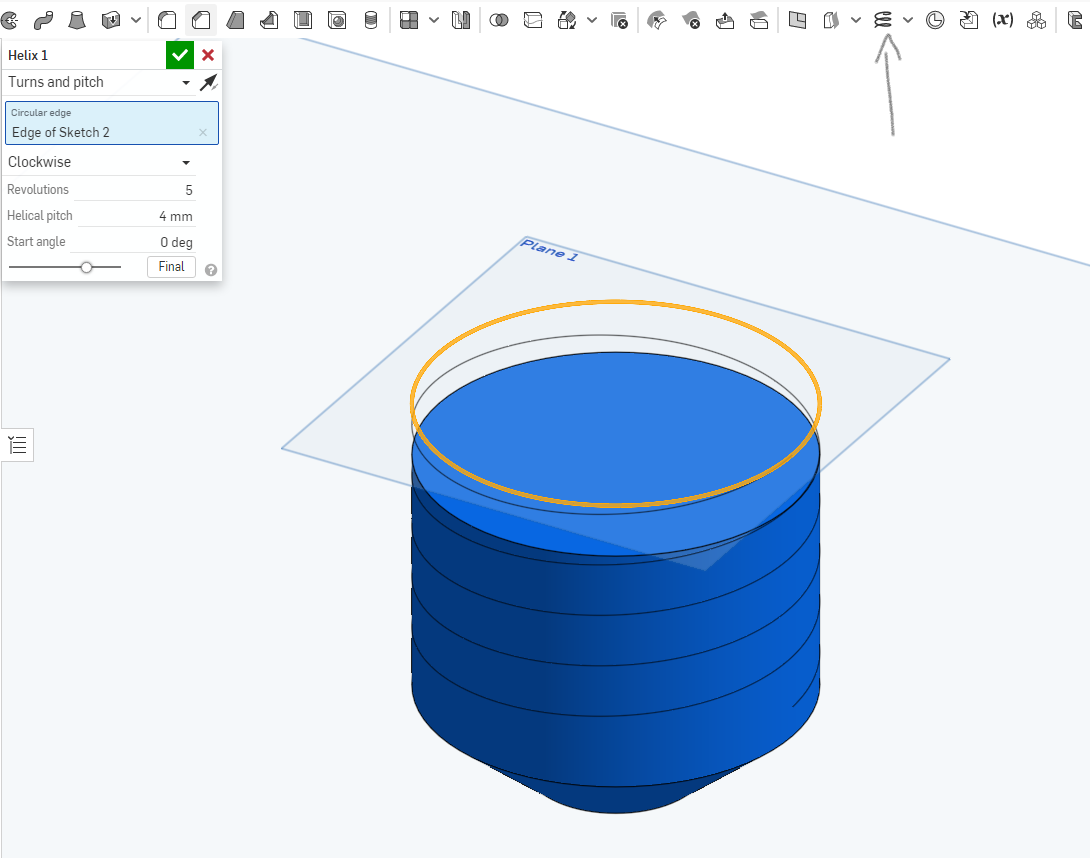The image size is (1090, 858).
Task: Confirm Helix 1 with green checkmark
Action: (x=180, y=55)
